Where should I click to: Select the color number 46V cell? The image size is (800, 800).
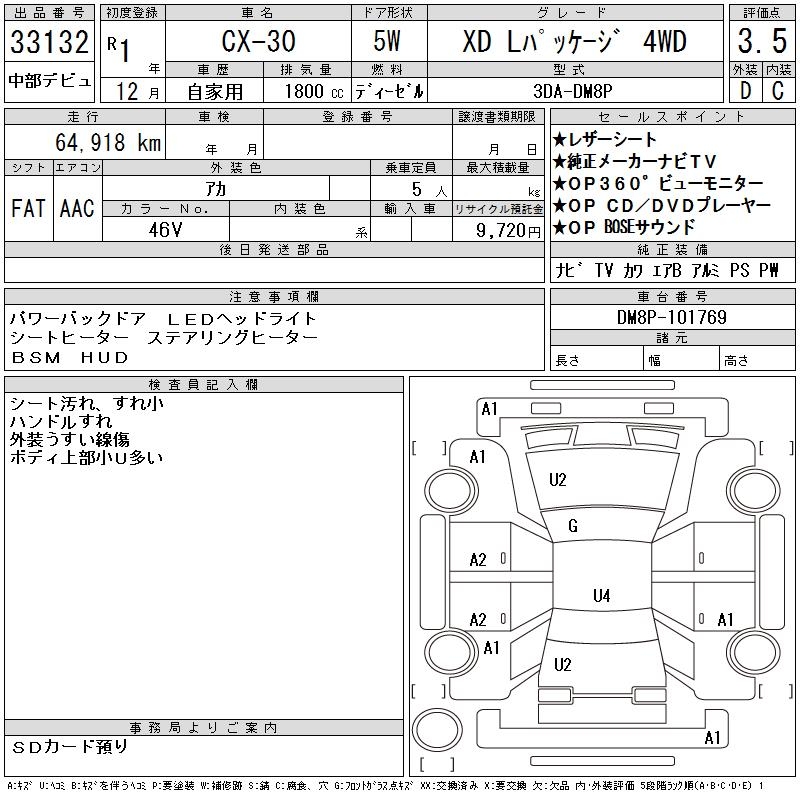click(165, 228)
